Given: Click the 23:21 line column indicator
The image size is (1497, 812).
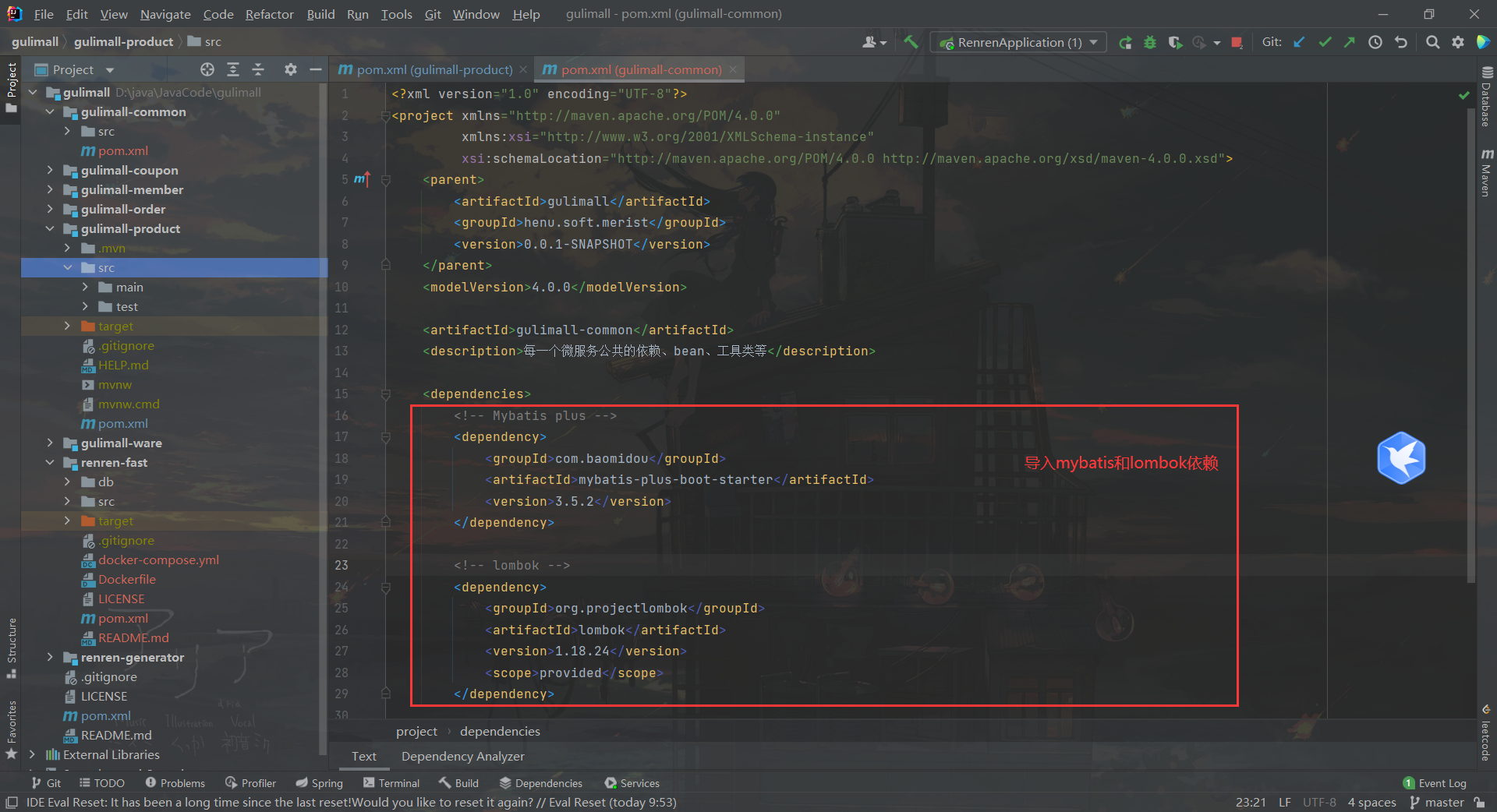Looking at the screenshot, I should pyautogui.click(x=1251, y=802).
